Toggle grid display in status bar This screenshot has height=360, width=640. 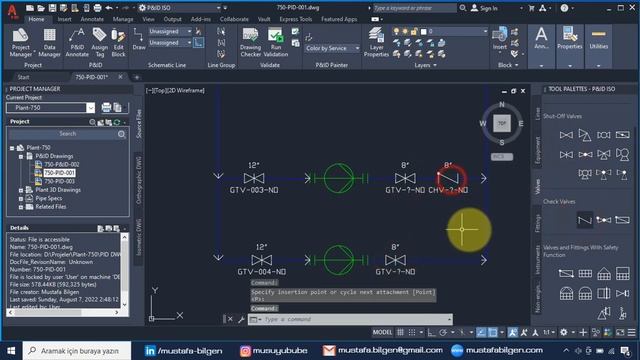point(400,333)
